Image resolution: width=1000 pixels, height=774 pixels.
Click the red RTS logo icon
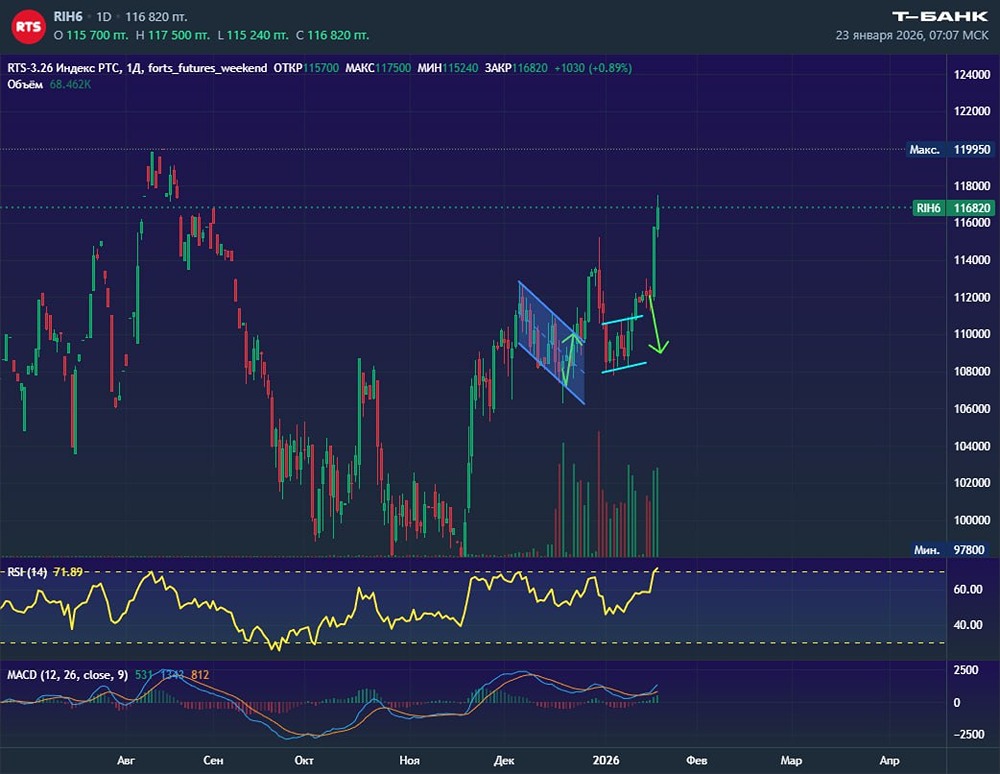(x=28, y=26)
